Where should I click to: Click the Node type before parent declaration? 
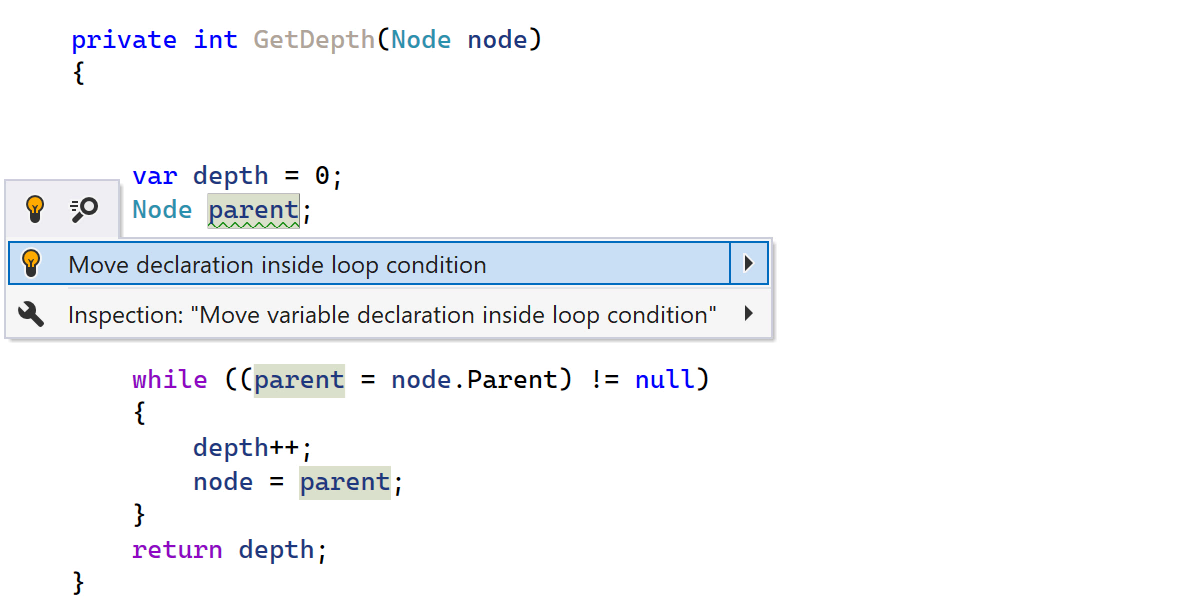[162, 210]
